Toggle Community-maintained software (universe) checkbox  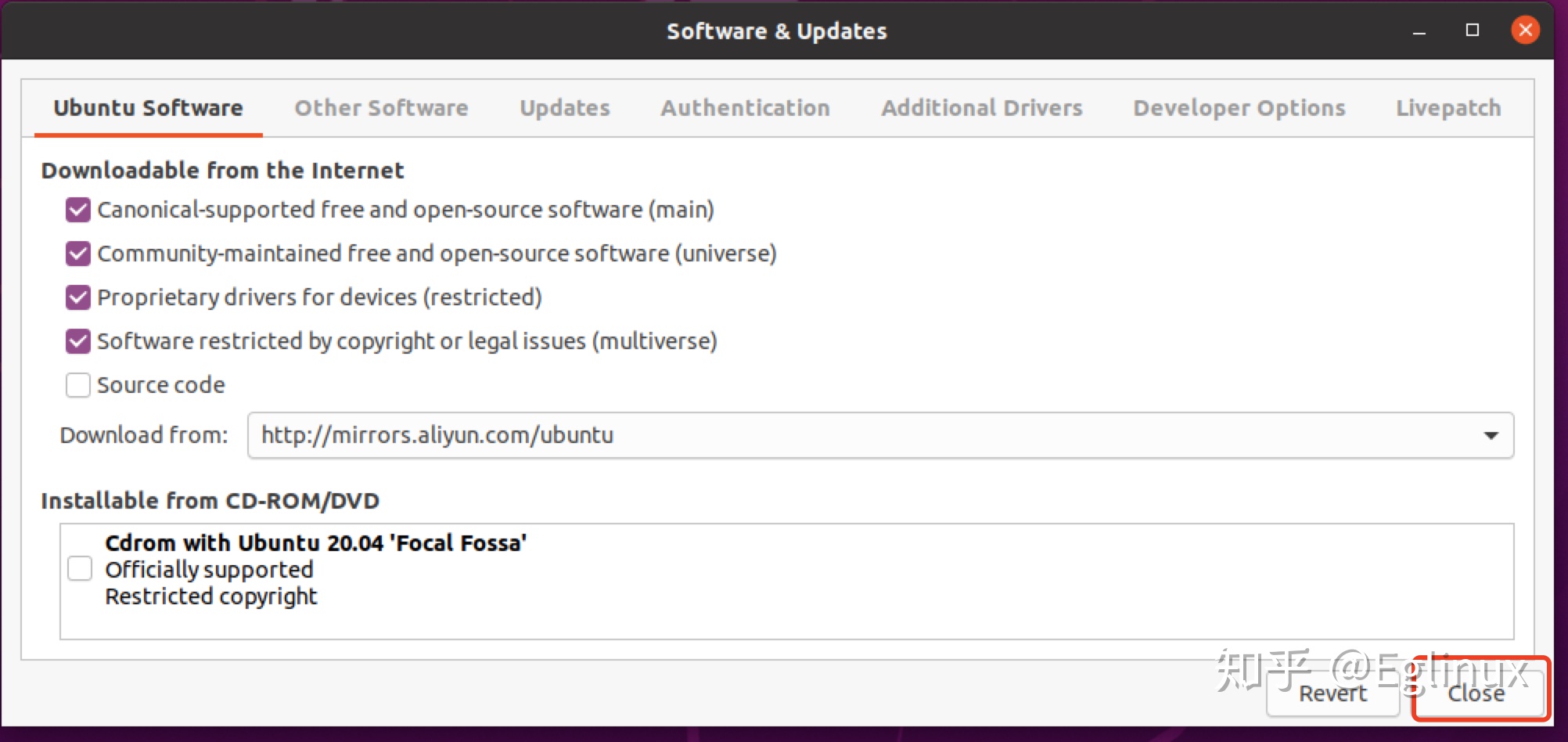78,254
